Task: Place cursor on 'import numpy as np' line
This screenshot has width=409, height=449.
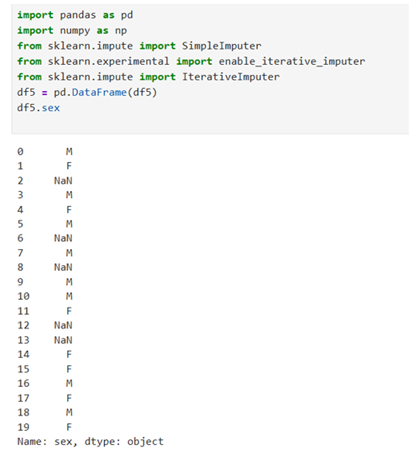Action: coord(72,31)
